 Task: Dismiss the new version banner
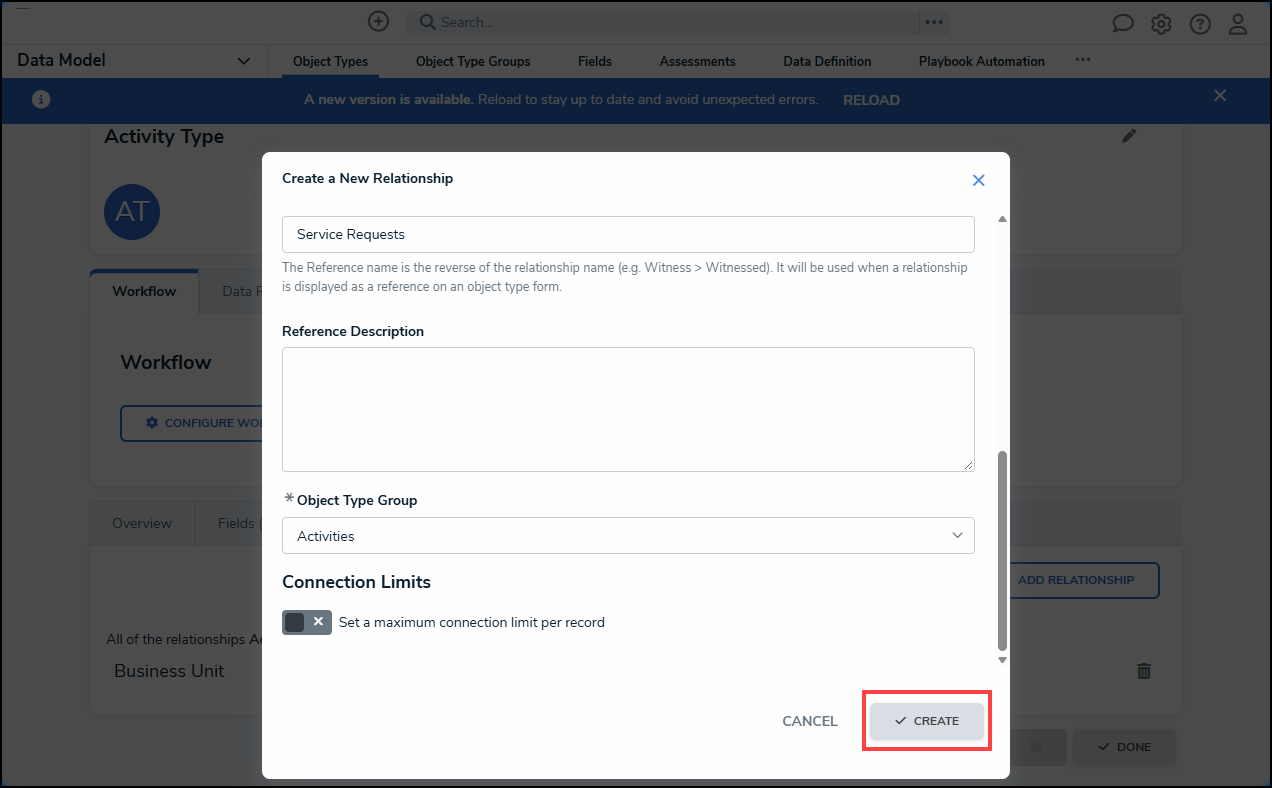[1220, 95]
